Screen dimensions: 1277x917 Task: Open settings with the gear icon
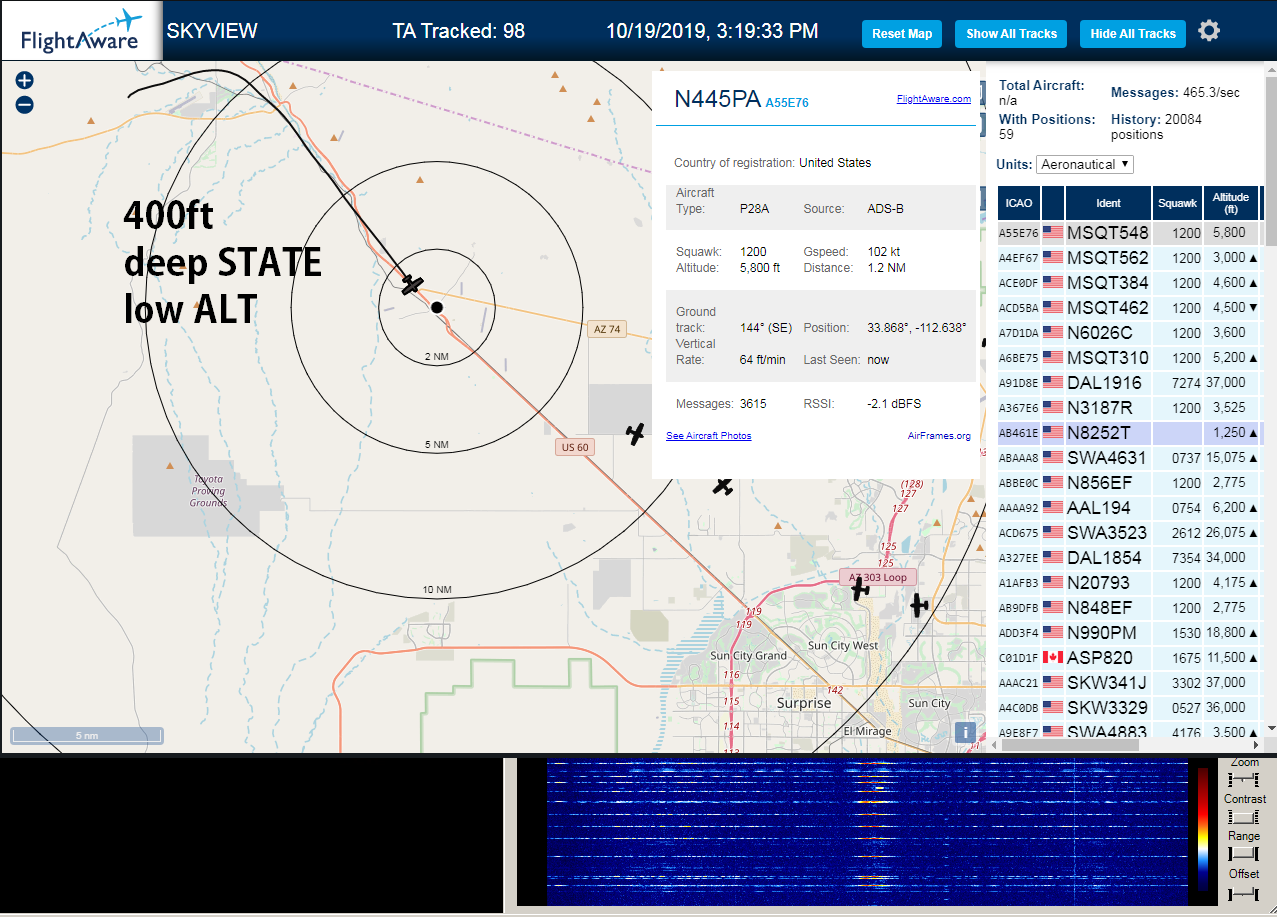tap(1209, 32)
